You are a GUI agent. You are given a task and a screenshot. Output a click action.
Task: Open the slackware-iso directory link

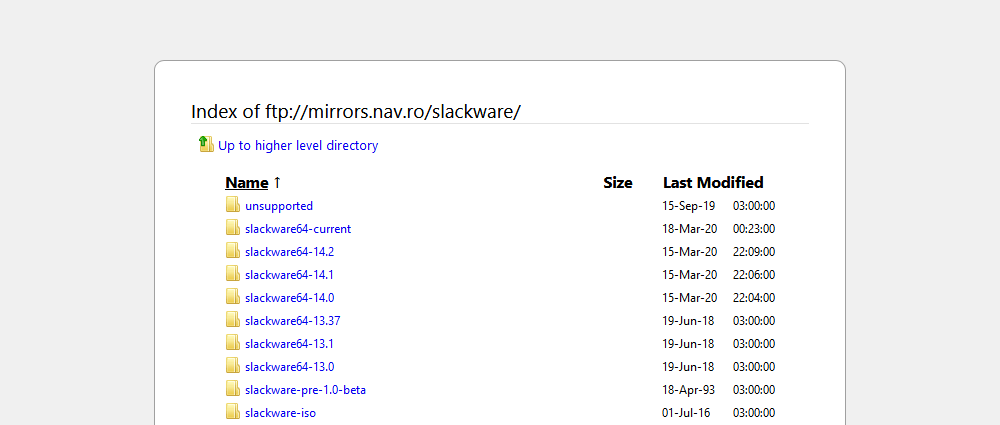point(280,413)
